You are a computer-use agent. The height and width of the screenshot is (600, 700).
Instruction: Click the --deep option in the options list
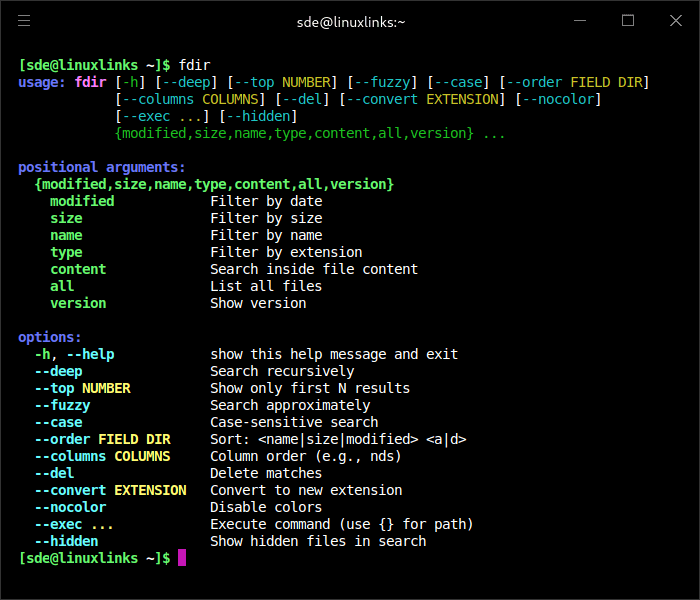click(x=58, y=371)
